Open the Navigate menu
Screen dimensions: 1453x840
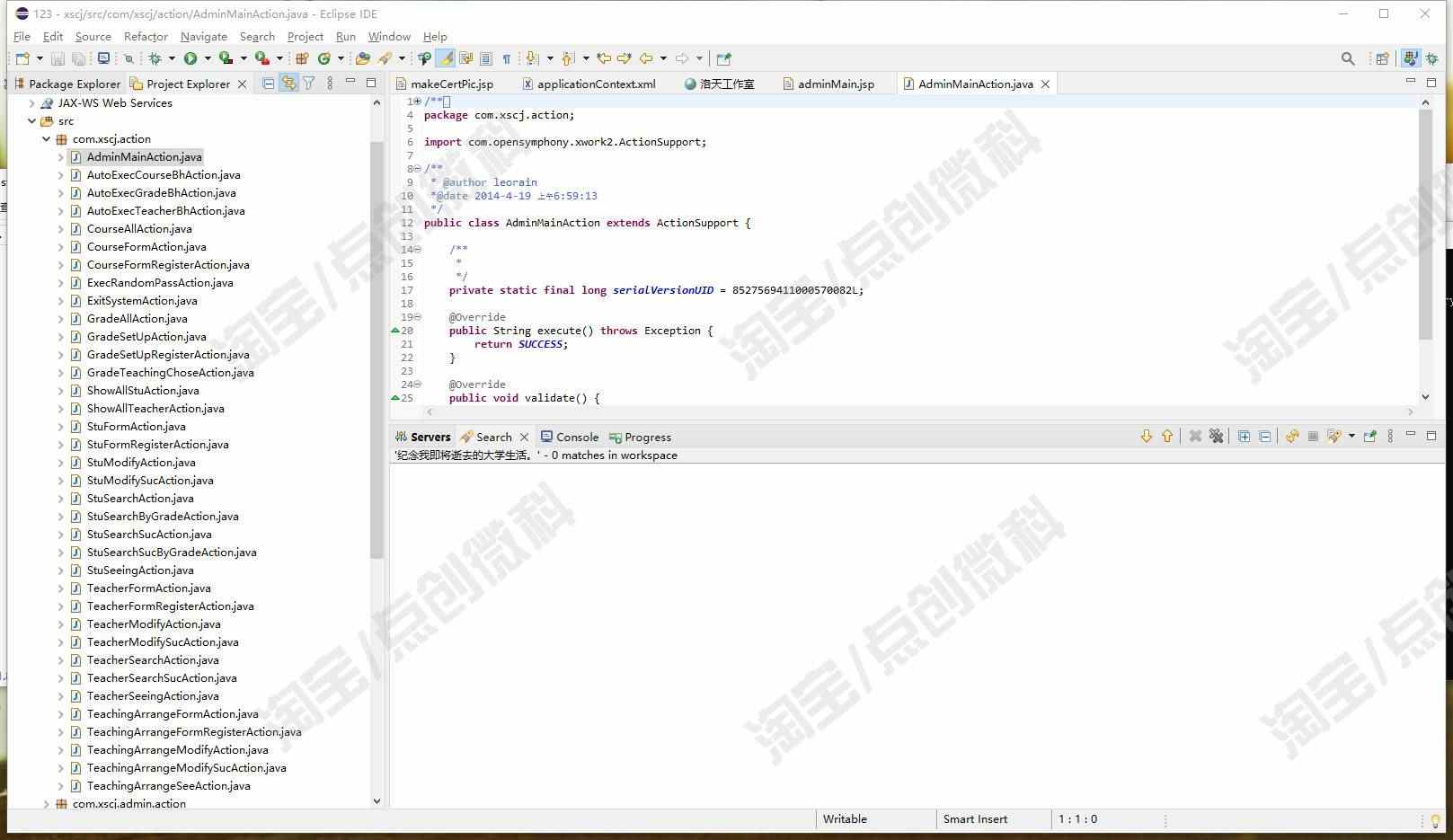pos(204,37)
